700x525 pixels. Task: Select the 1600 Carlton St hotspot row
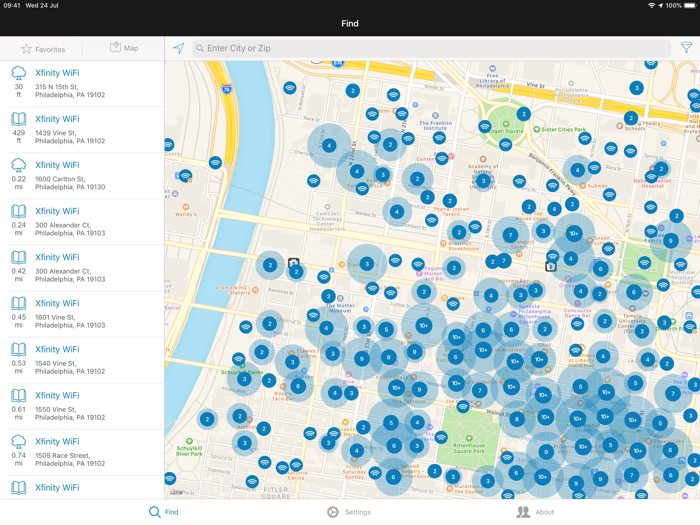[x=82, y=176]
